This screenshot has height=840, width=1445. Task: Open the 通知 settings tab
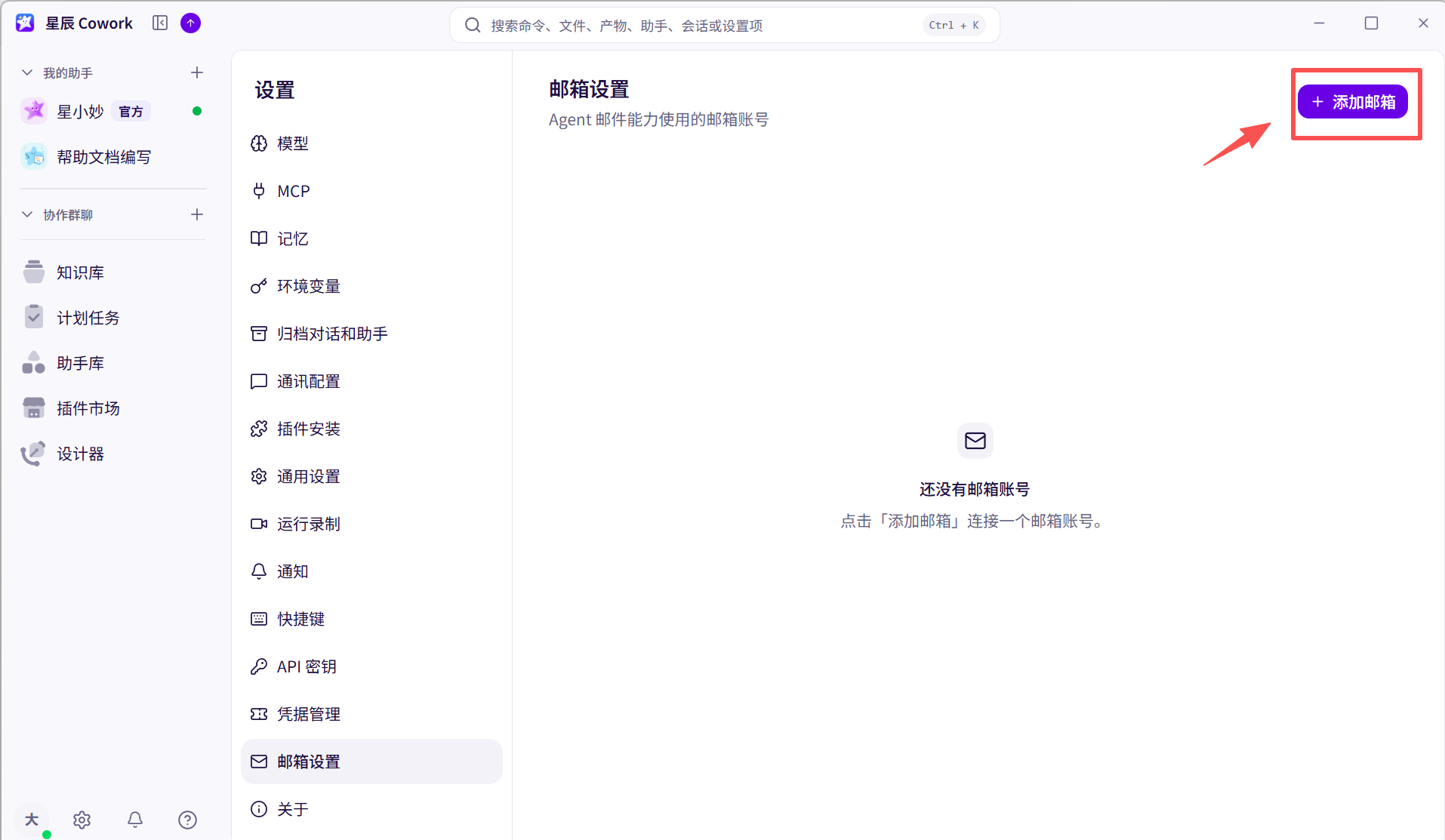(371, 571)
